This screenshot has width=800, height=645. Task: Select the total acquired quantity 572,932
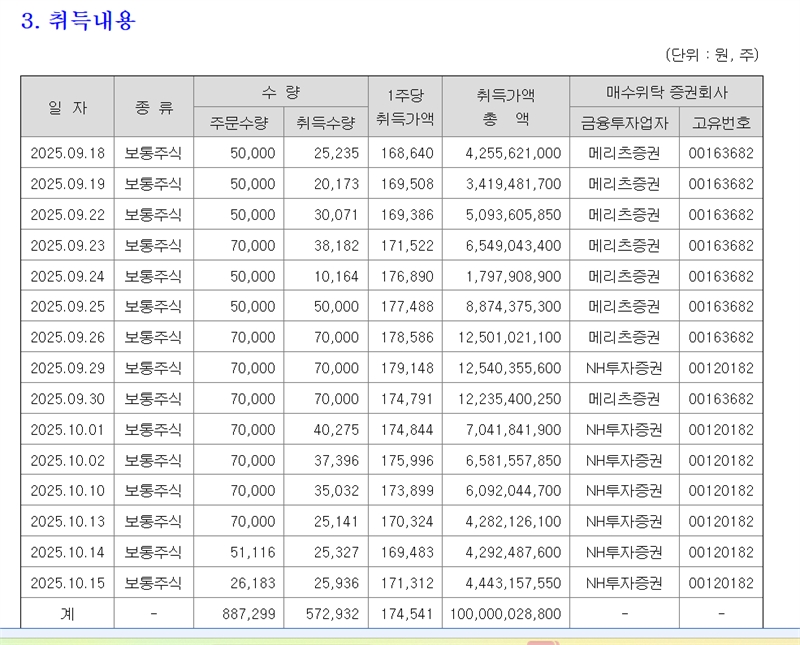(328, 614)
